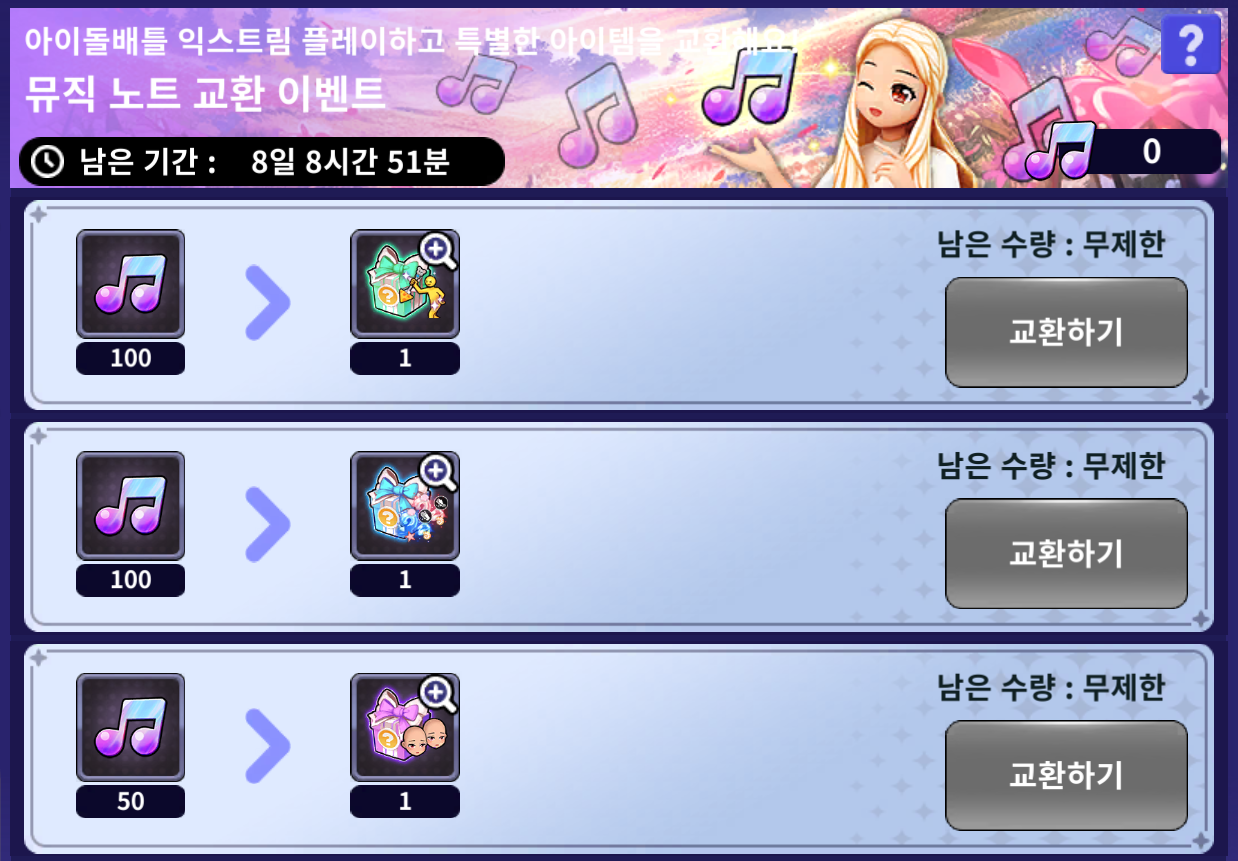Click 교환하기 button for purple gift box
Viewport: 1238px width, 861px height.
pyautogui.click(x=1066, y=776)
